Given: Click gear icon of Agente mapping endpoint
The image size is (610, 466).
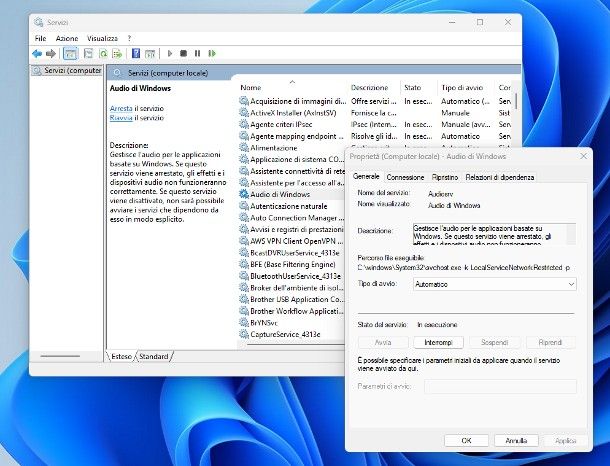Looking at the screenshot, I should pyautogui.click(x=244, y=136).
